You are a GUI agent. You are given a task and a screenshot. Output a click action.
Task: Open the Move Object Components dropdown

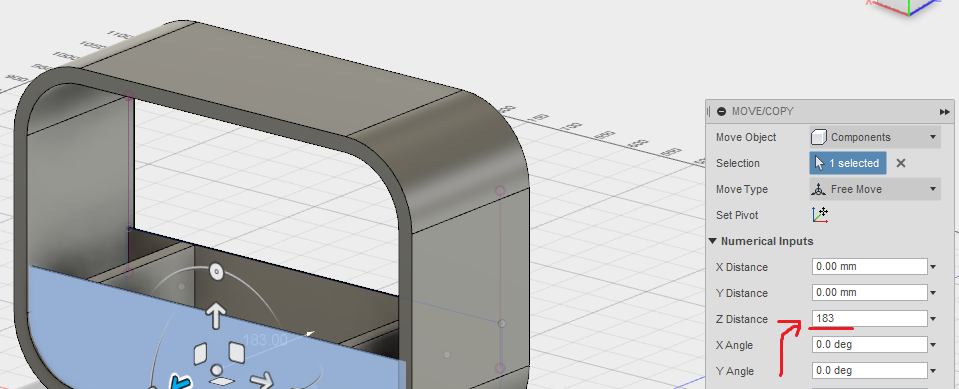click(875, 137)
